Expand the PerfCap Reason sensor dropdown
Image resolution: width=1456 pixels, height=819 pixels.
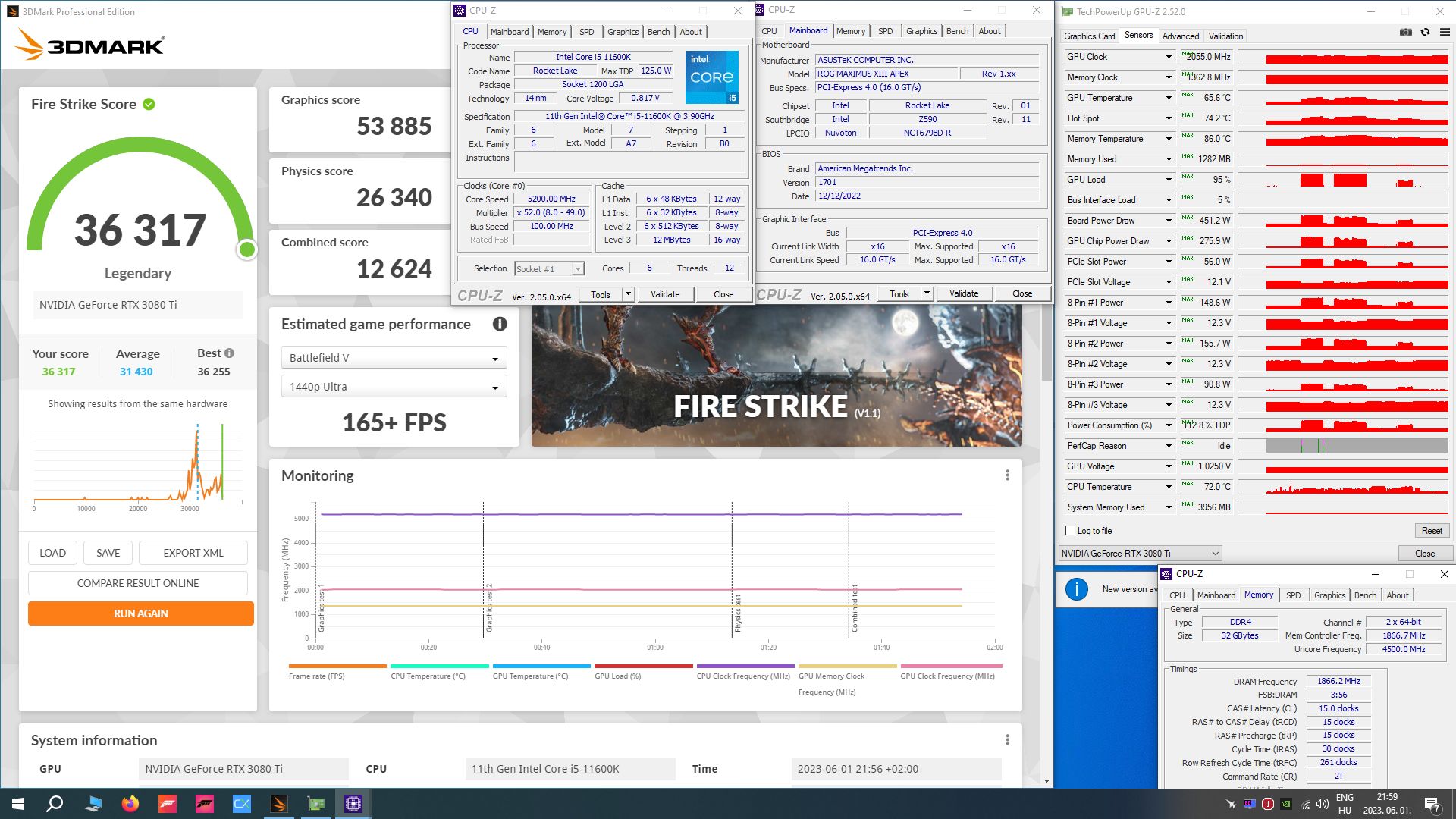(x=1169, y=446)
